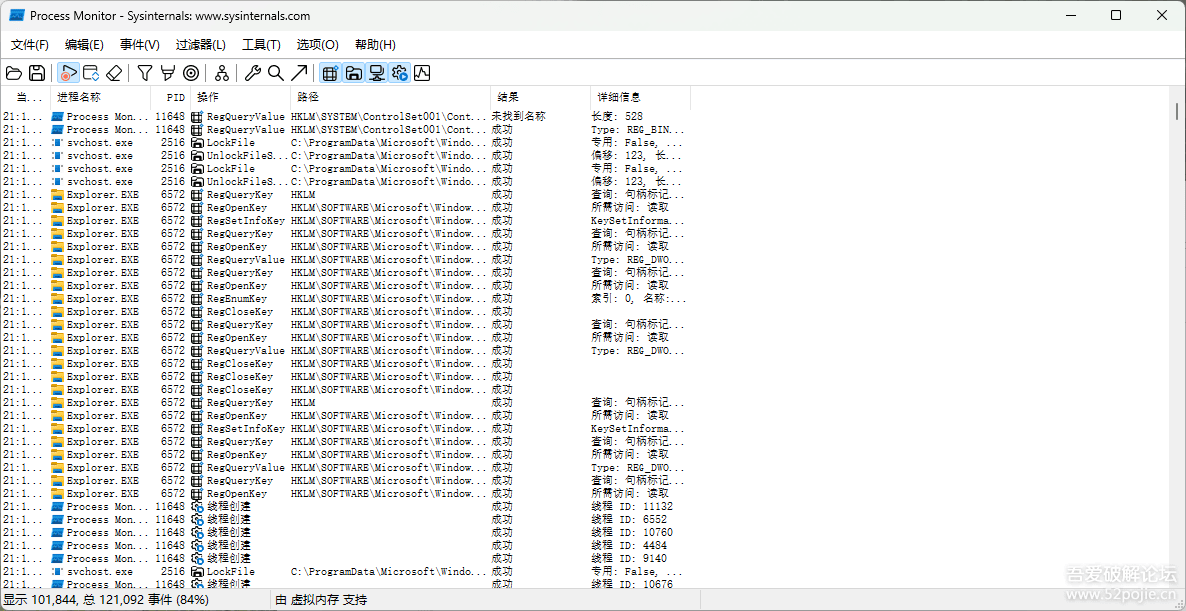Click the 进程名称 column header
This screenshot has width=1186, height=611.
100,98
